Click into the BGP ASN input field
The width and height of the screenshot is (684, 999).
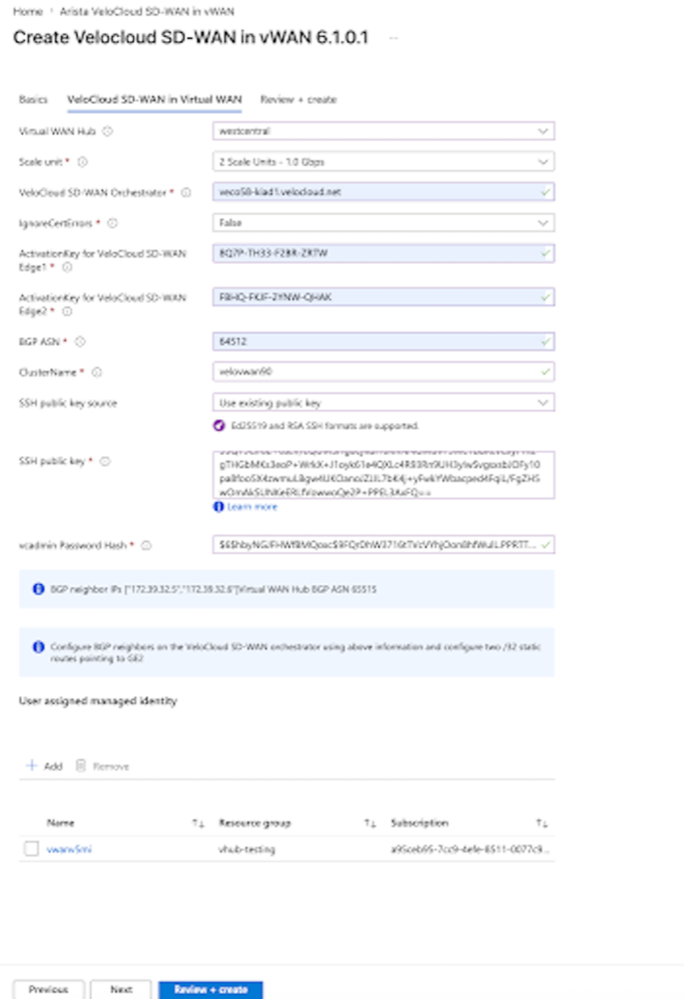383,341
